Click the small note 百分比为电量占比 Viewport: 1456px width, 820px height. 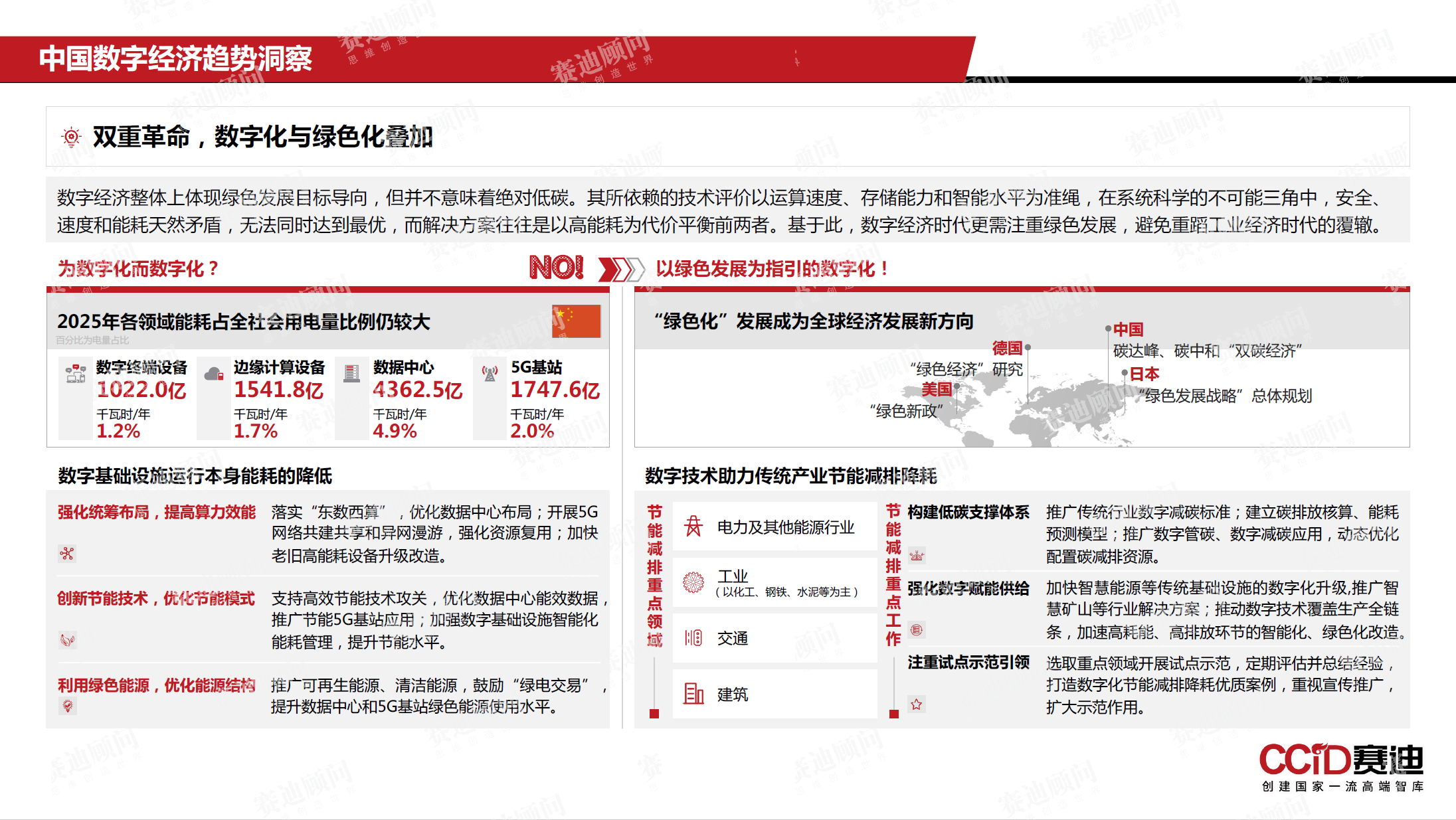[x=92, y=340]
